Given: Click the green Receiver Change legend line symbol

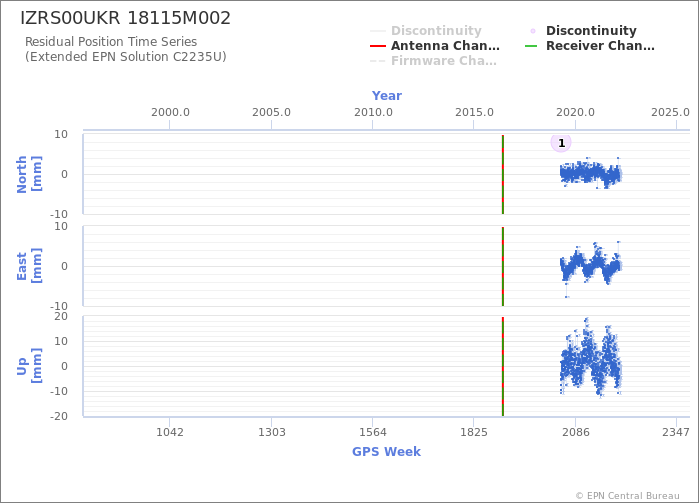Looking at the screenshot, I should click(531, 46).
